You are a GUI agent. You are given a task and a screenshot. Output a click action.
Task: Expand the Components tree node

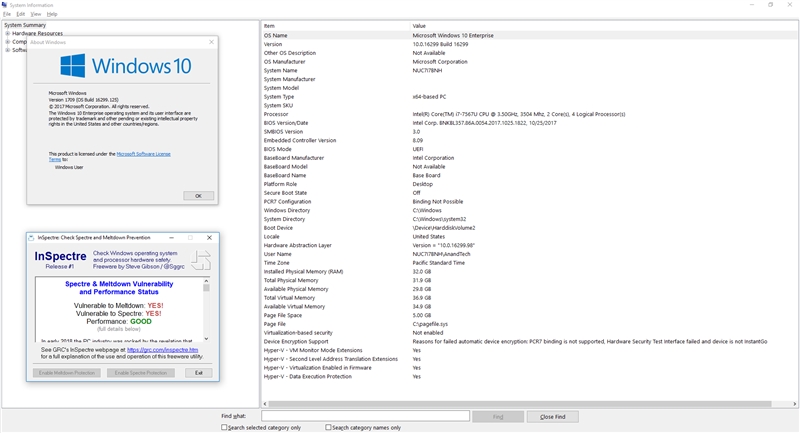pos(8,42)
